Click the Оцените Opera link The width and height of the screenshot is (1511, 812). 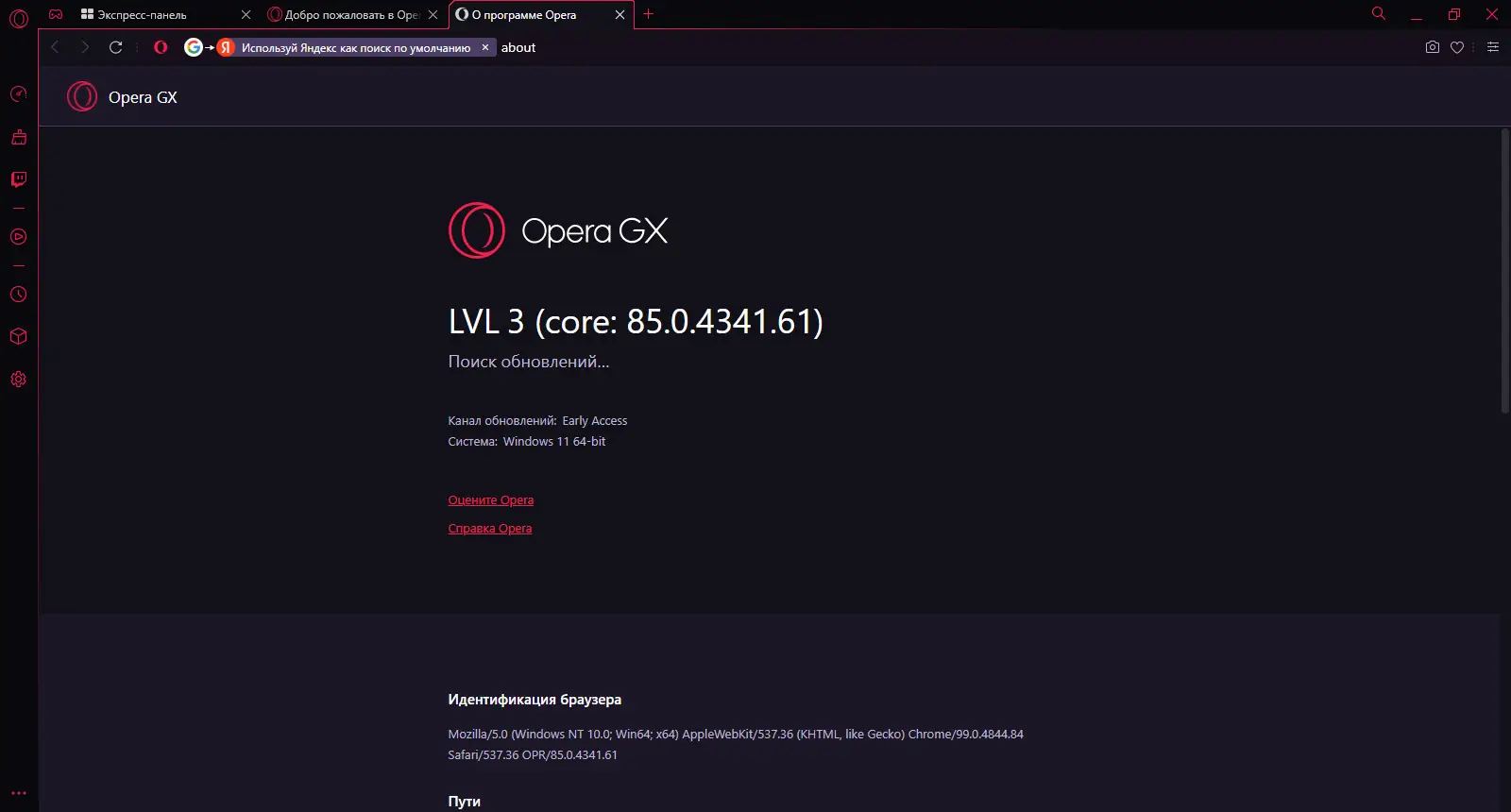click(x=491, y=500)
